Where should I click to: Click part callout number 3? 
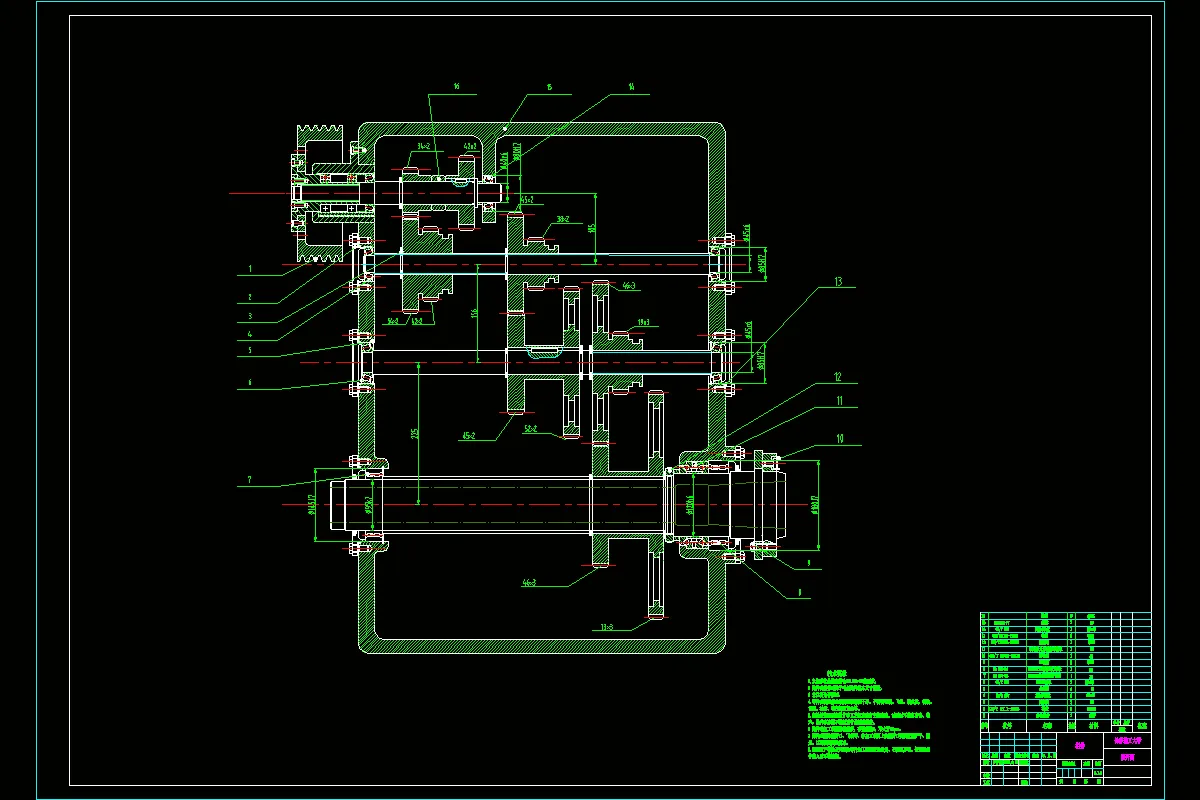coord(251,316)
